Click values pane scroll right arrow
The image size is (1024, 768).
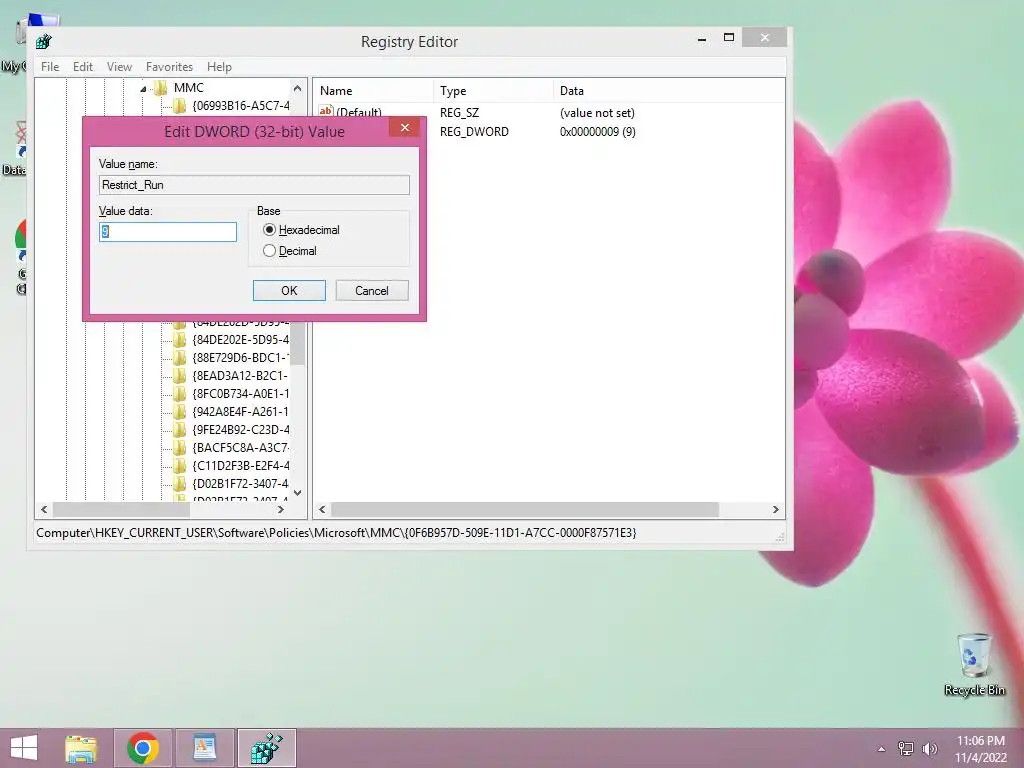click(x=776, y=509)
